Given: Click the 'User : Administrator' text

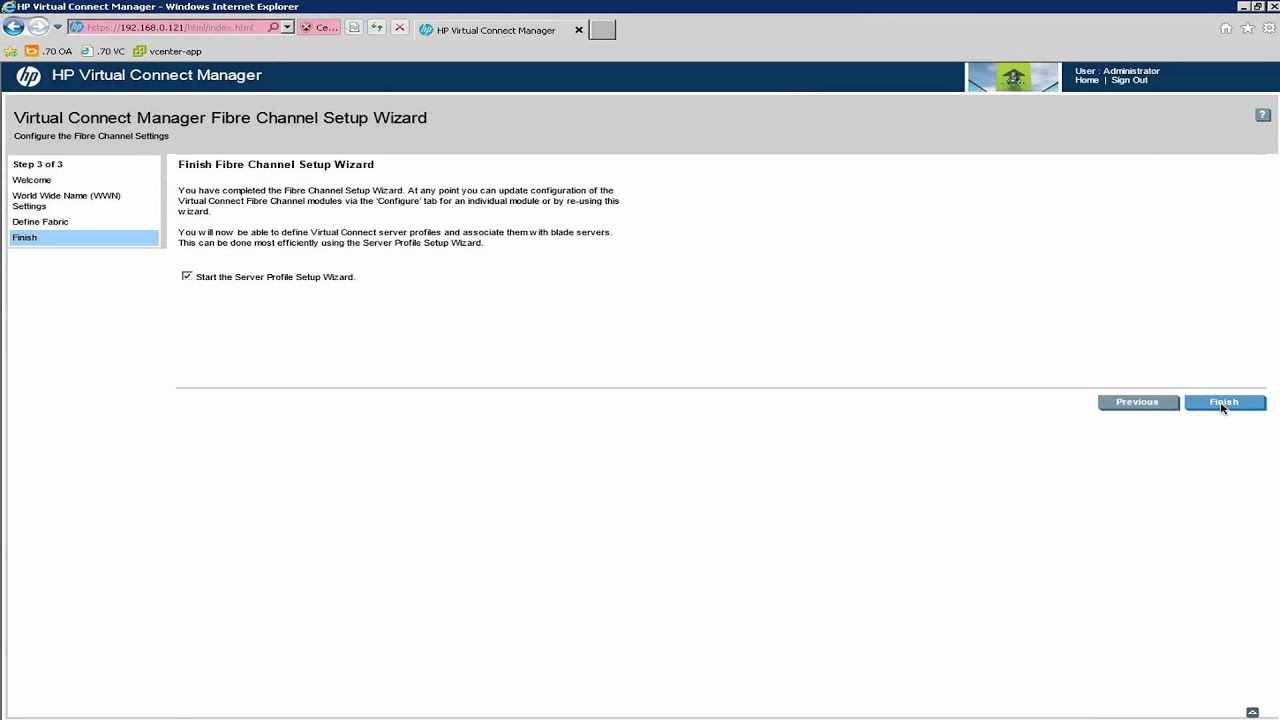Looking at the screenshot, I should 1117,71.
